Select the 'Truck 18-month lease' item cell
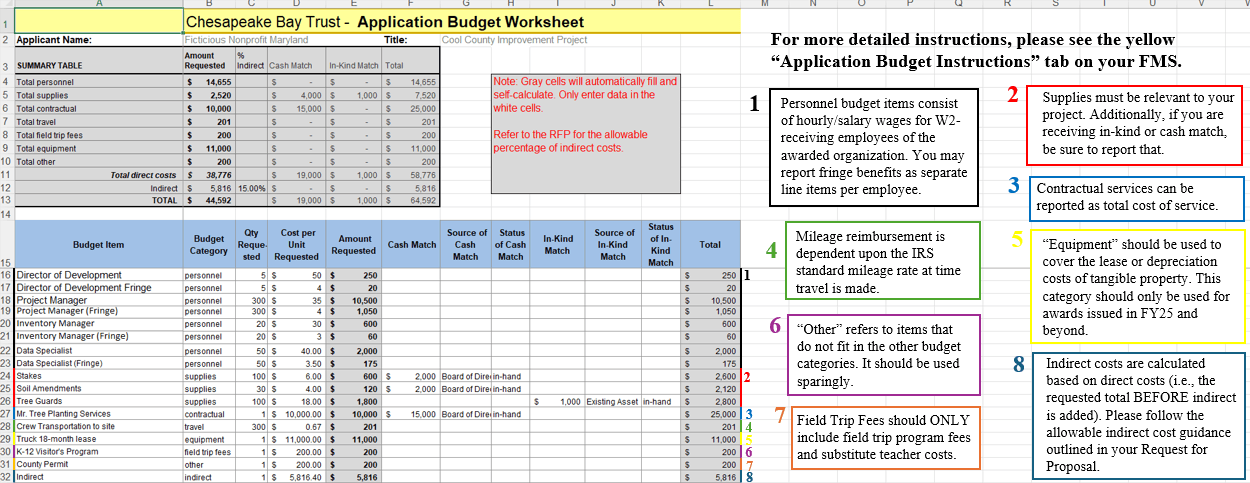This screenshot has height=483, width=1250. (x=99, y=439)
